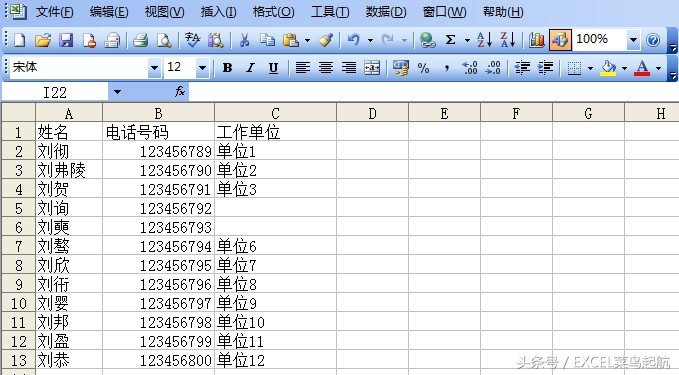Select cell containing 刘弗陵
The height and width of the screenshot is (375, 679).
pos(69,170)
